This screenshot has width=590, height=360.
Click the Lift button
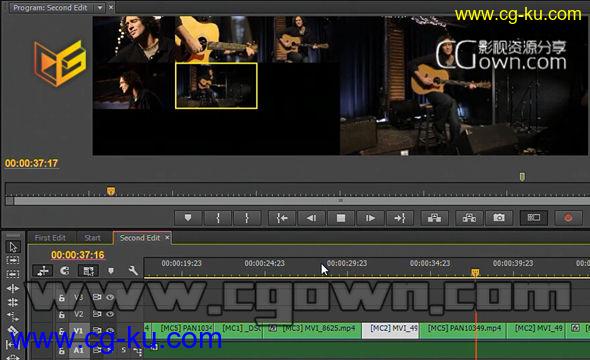pyautogui.click(x=434, y=218)
